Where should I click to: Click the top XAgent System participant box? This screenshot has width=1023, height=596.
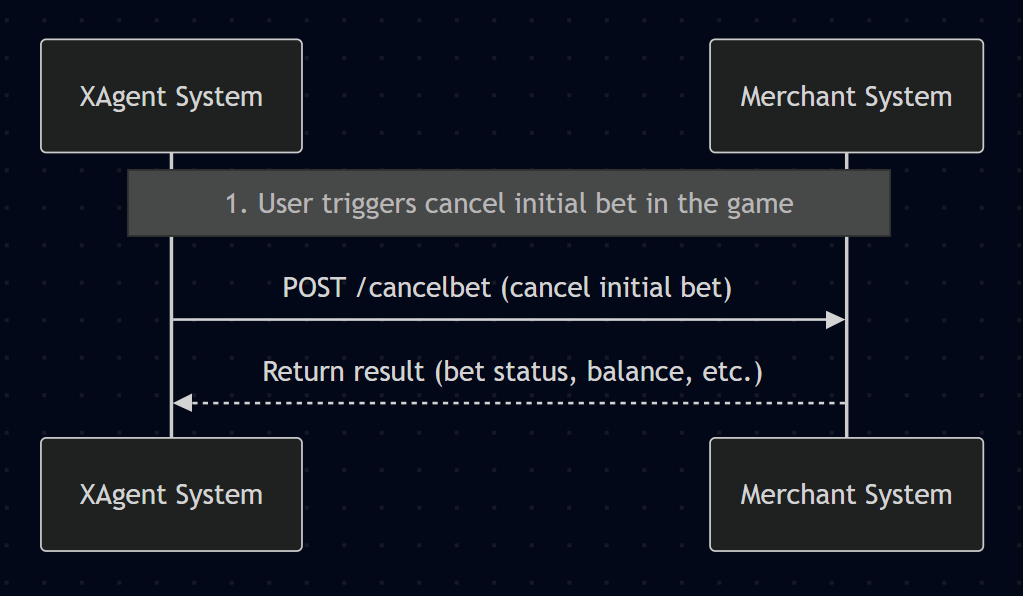click(x=171, y=96)
